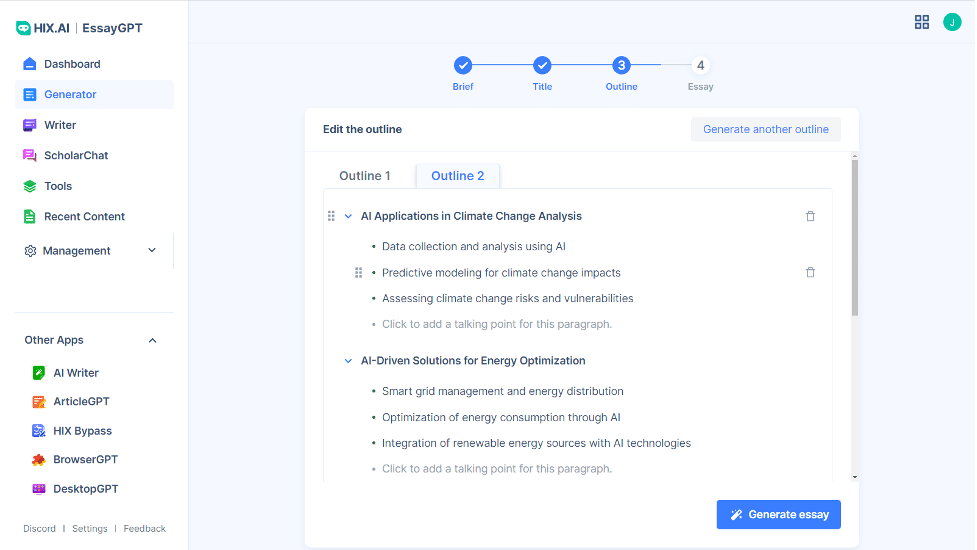Click the EssayGPT product name
This screenshot has height=550, width=977.
pyautogui.click(x=112, y=28)
